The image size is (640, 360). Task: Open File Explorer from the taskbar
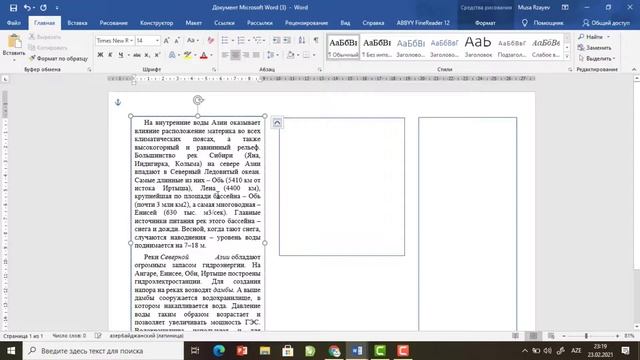point(264,351)
